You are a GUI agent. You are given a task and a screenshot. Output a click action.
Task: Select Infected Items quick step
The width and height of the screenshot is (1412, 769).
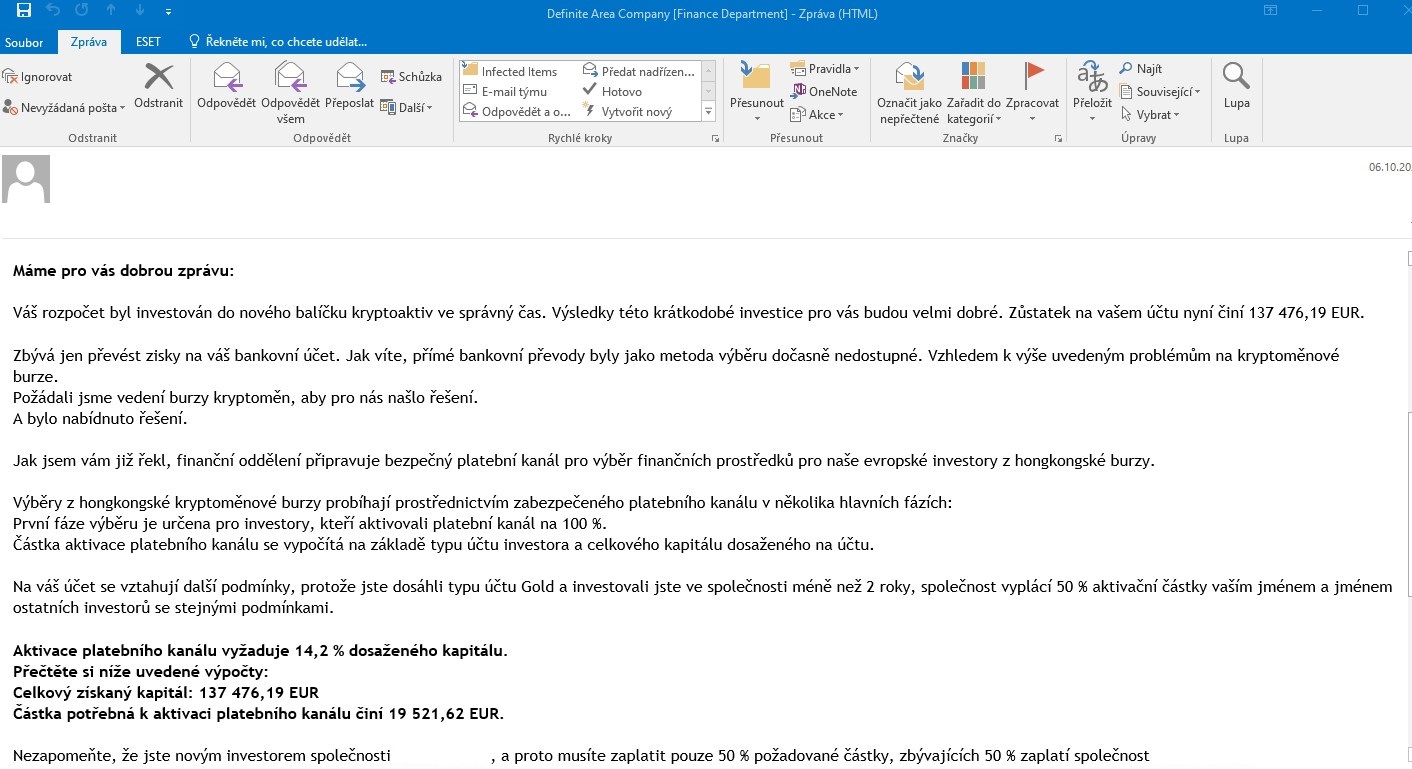pos(510,71)
